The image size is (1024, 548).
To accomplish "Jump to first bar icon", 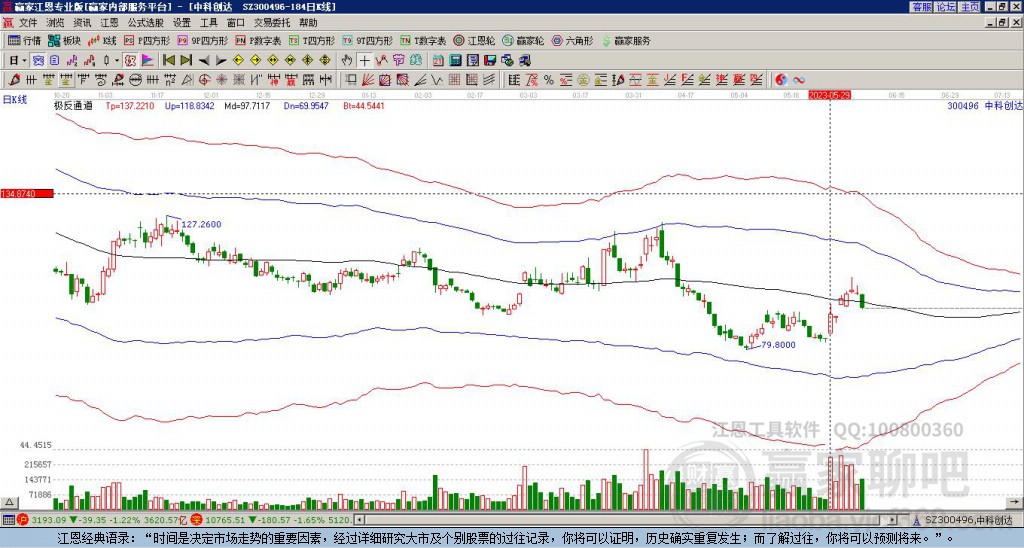I will tap(168, 61).
